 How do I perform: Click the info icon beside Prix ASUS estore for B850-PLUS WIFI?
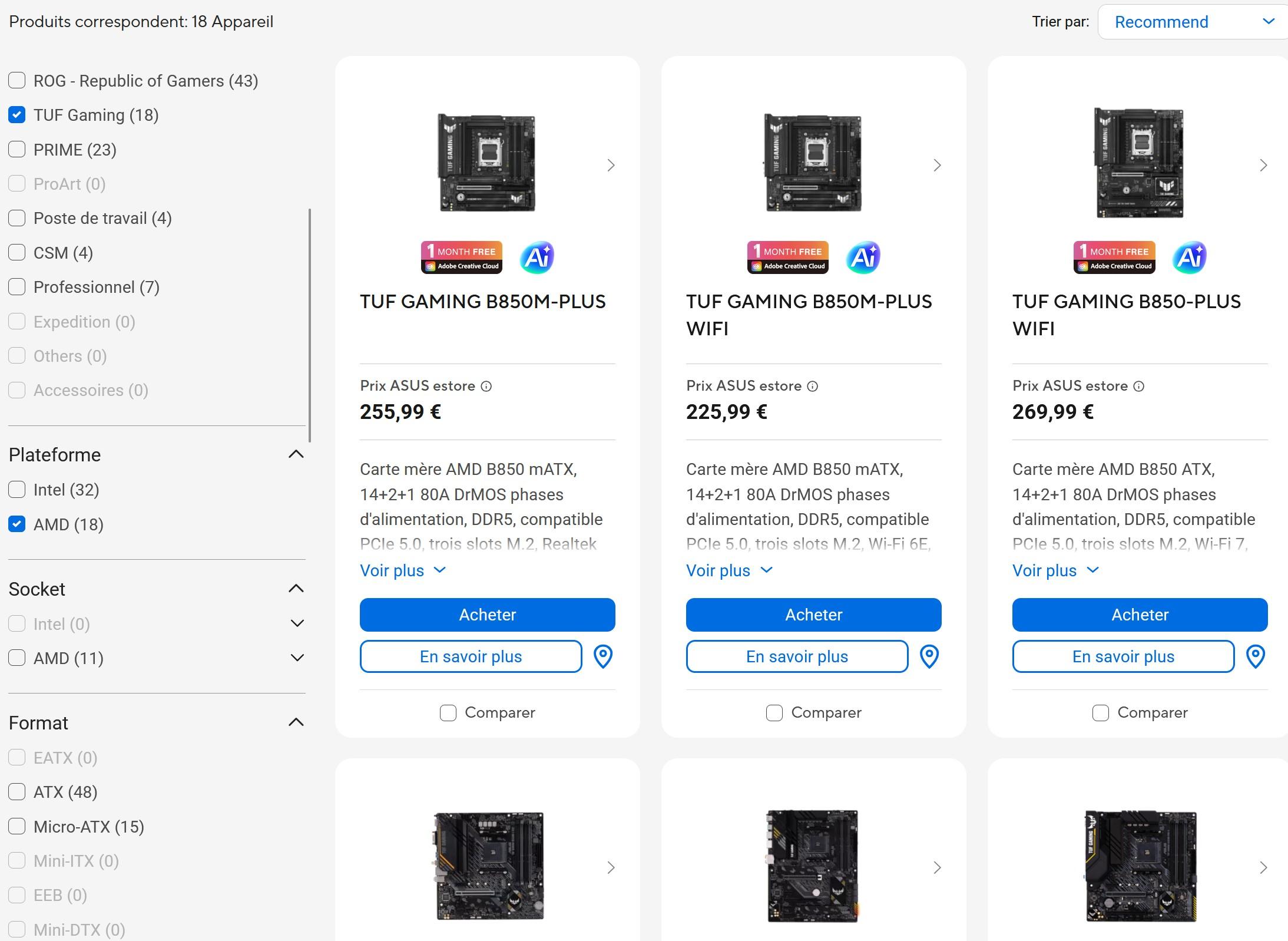point(1139,386)
